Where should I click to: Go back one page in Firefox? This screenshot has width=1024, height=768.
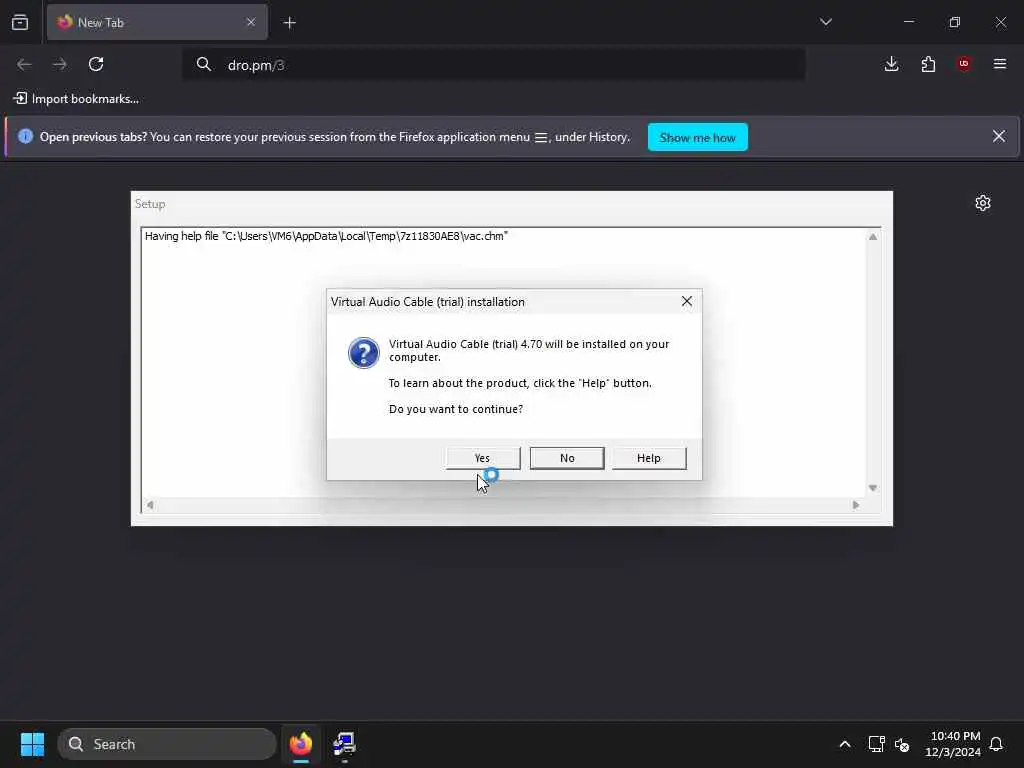(x=24, y=64)
